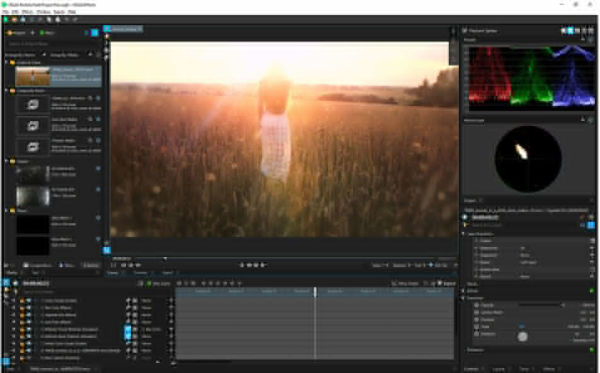Viewport: 600px width, 373px height.
Task: Click the media panel search field
Action: coord(53,44)
